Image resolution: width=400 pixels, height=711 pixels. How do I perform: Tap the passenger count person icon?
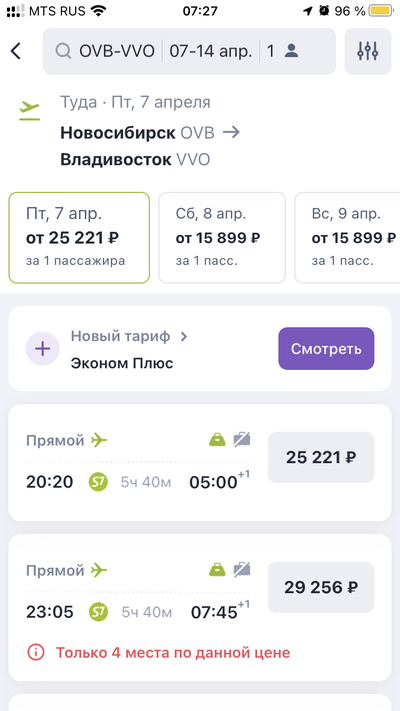(291, 51)
